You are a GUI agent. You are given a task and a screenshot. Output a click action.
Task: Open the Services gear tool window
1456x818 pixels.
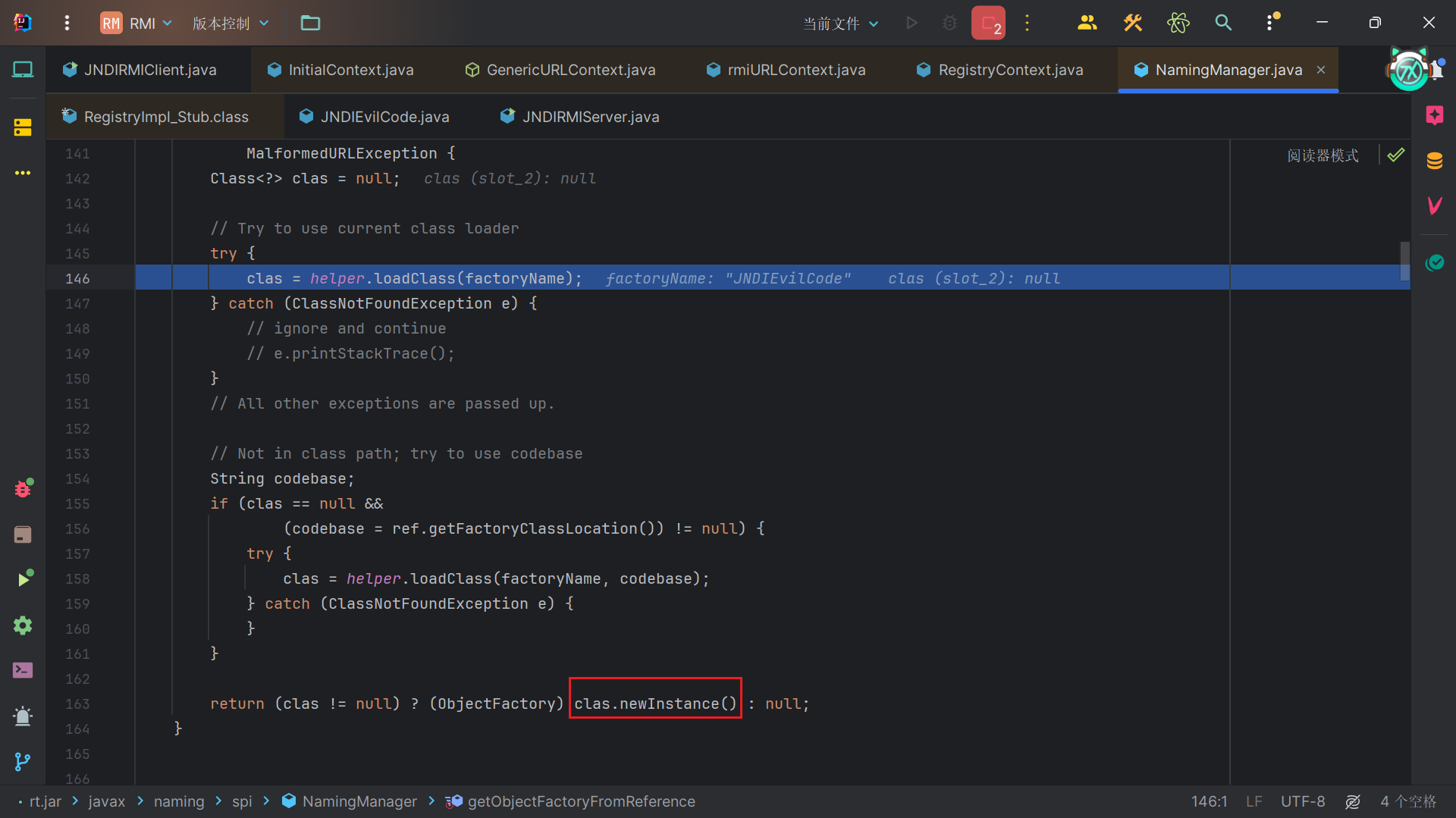[x=23, y=625]
